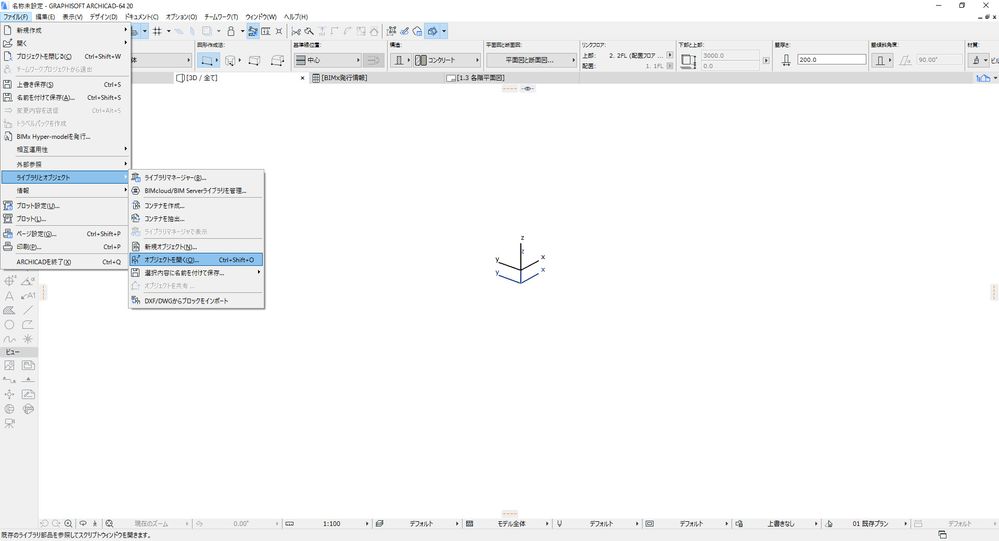Image resolution: width=999 pixels, height=541 pixels.
Task: Click BIMcloud/BIM Serverライブラリを管理... entry
Action: 196,191
